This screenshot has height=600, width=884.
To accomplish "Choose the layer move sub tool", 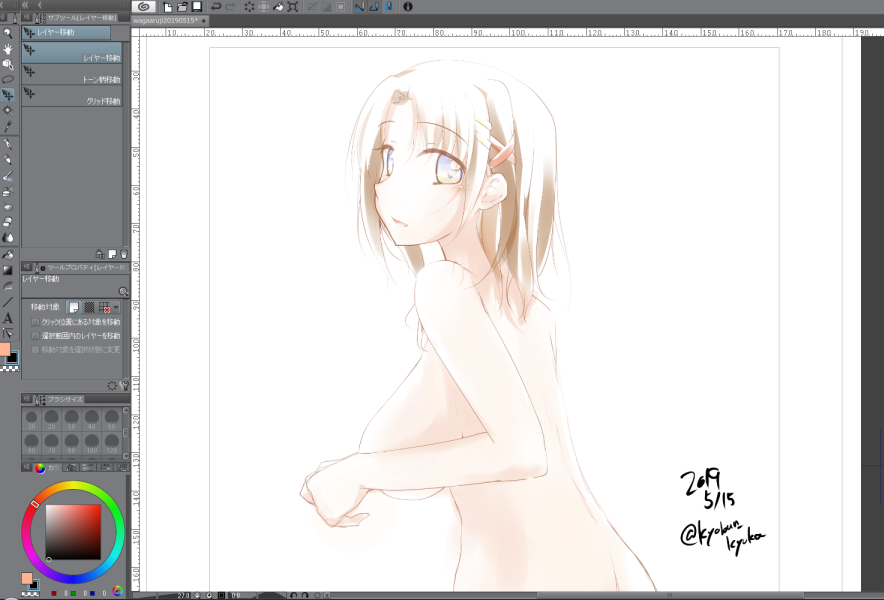I will (x=72, y=52).
